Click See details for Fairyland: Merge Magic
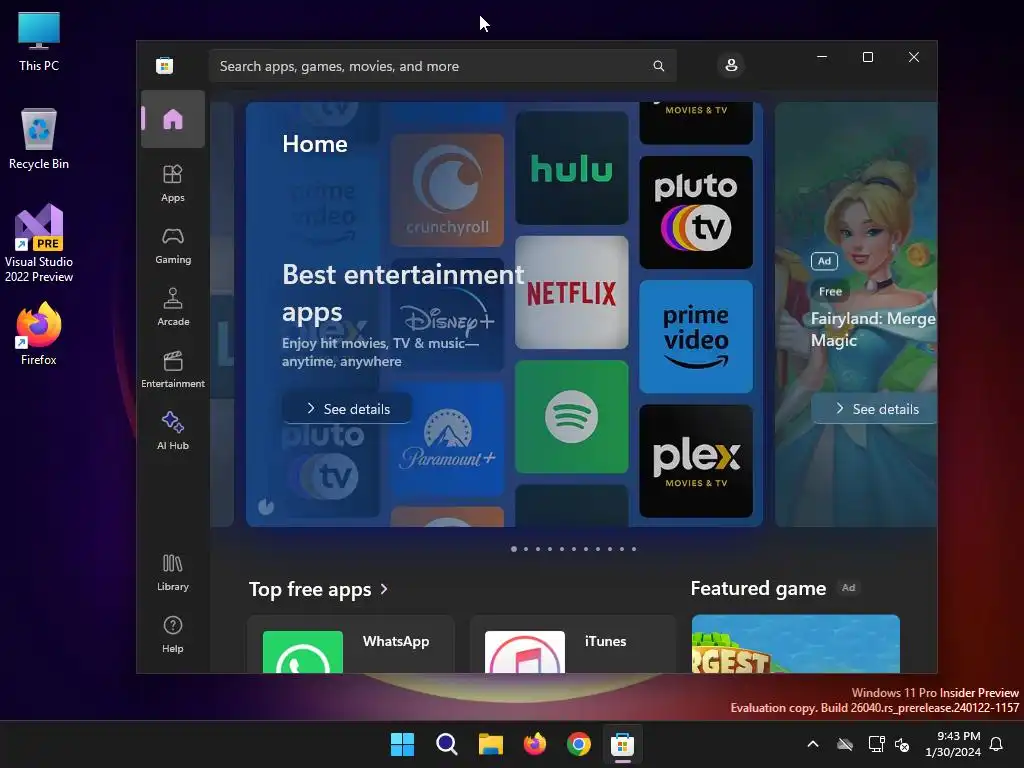The image size is (1024, 768). [x=875, y=409]
